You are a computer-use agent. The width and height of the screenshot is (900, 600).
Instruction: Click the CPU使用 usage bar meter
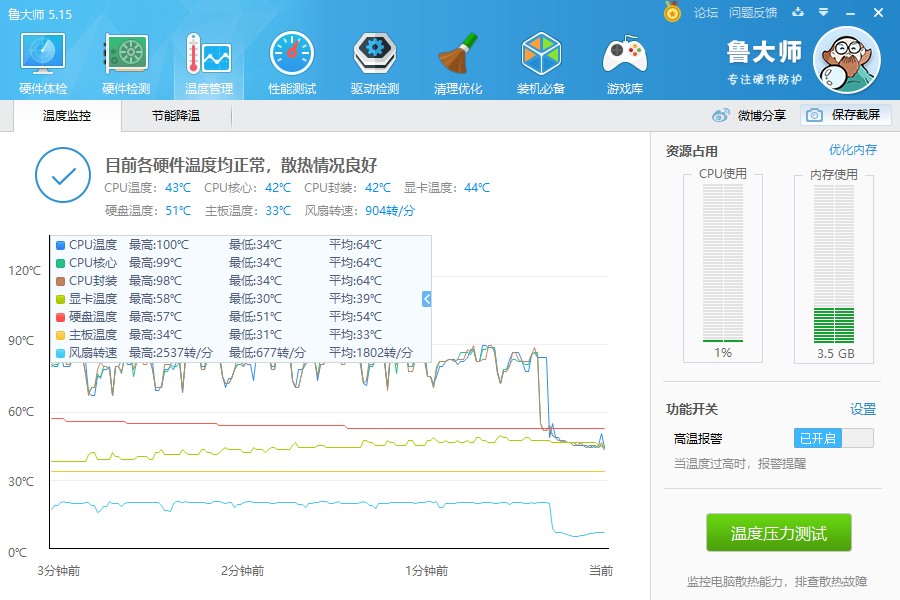click(x=723, y=264)
